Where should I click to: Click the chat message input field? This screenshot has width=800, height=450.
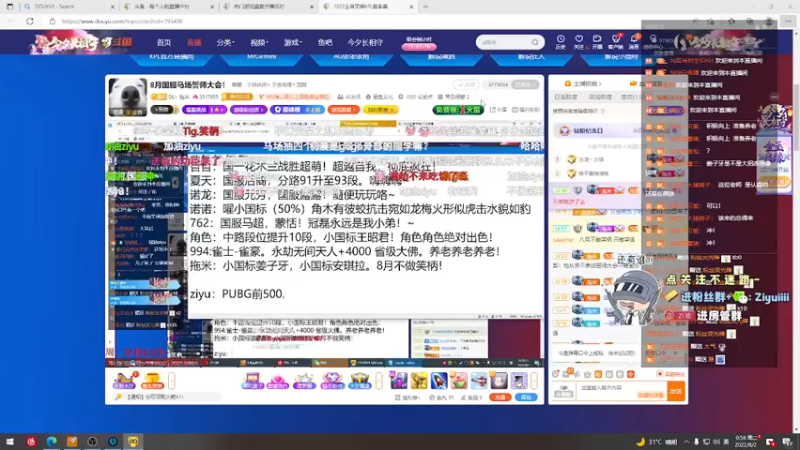[621, 391]
